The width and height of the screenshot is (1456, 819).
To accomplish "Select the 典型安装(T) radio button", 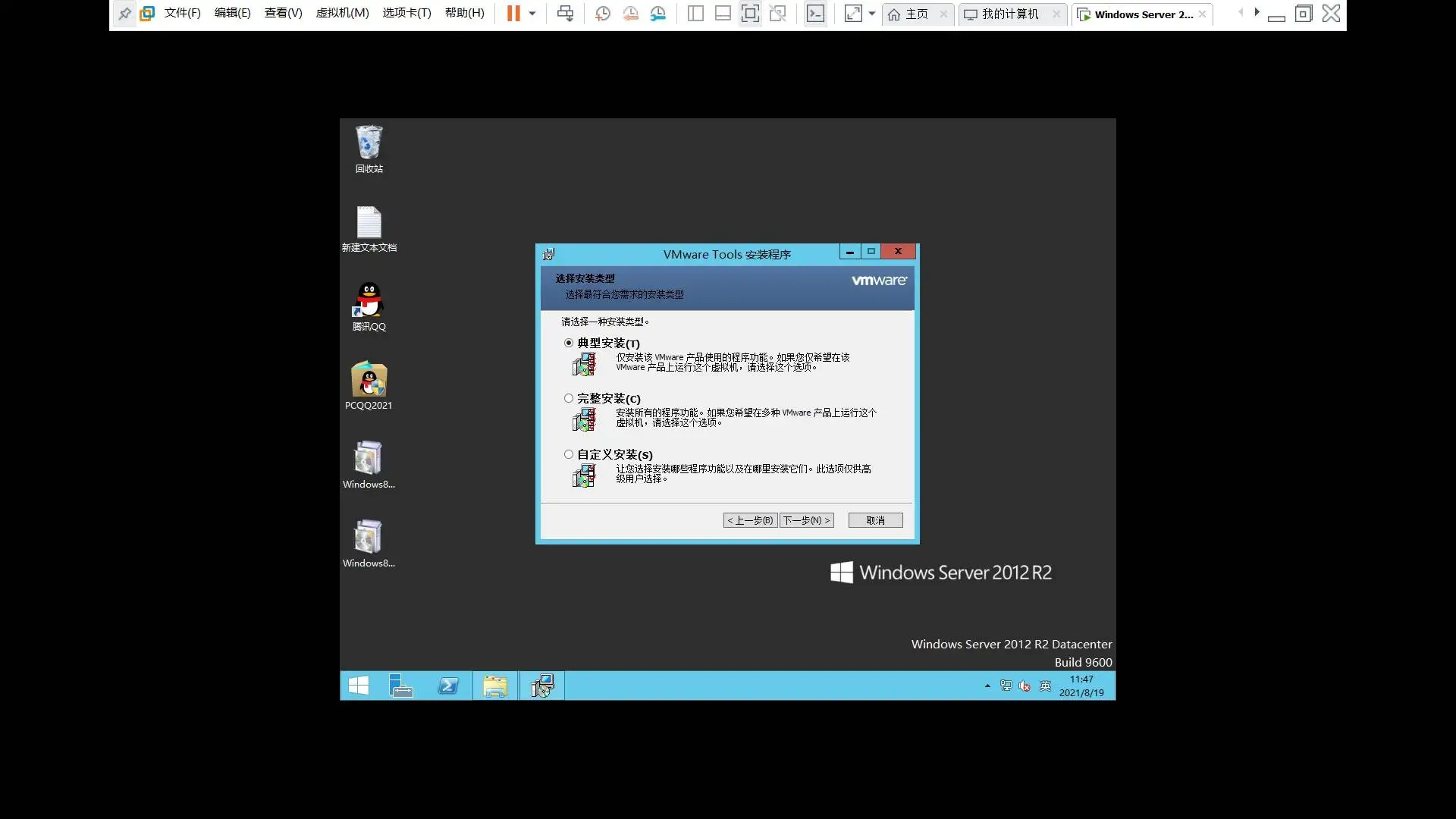I will tap(569, 343).
